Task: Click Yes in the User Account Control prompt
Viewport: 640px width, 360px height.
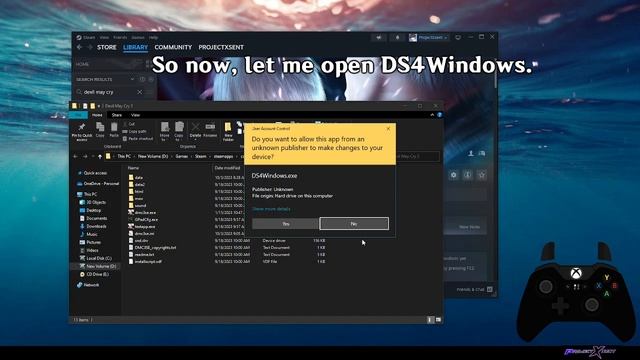Action: [x=285, y=224]
